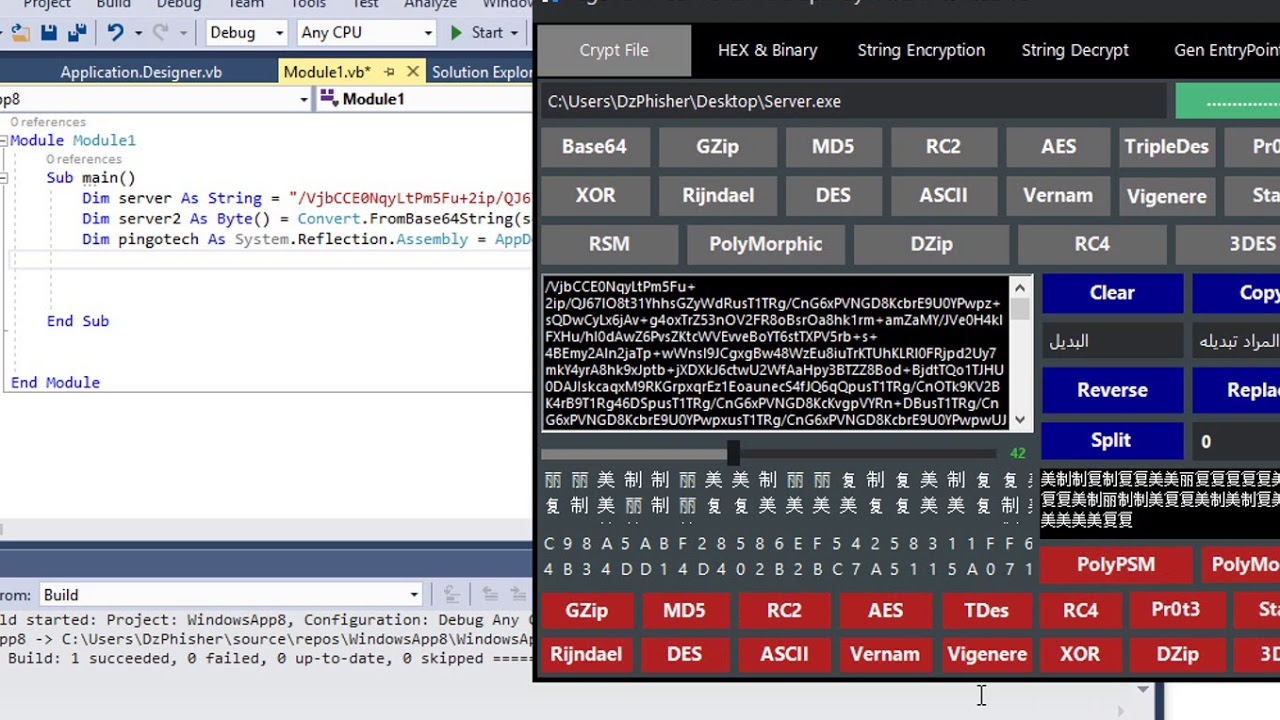1280x720 pixels.
Task: Click the blue Clear button
Action: point(1112,293)
